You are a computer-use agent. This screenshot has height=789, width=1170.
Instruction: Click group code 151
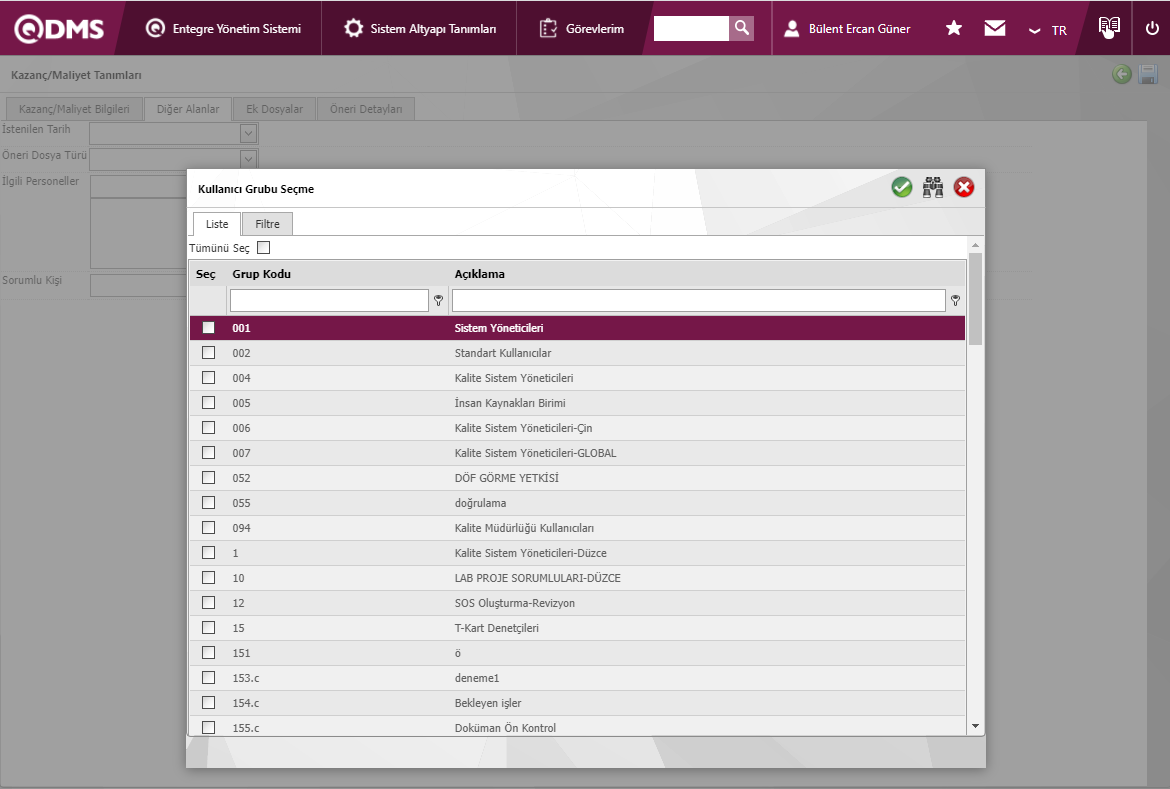click(x=241, y=653)
